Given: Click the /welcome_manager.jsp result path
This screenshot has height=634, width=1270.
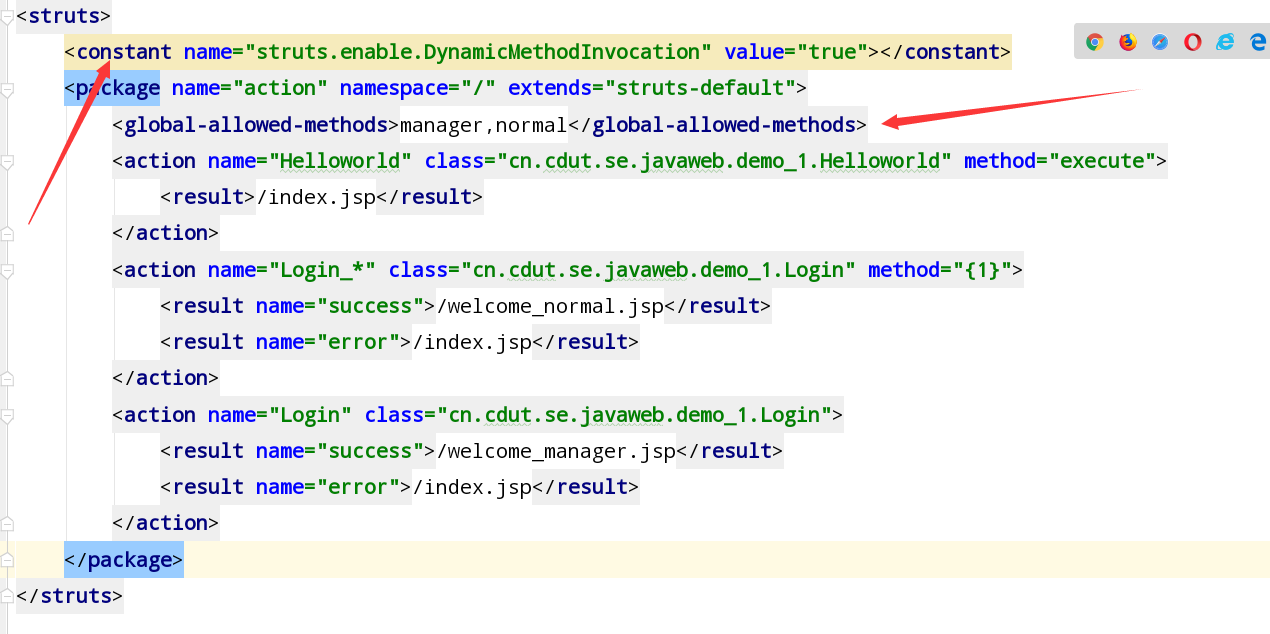Looking at the screenshot, I should (557, 451).
